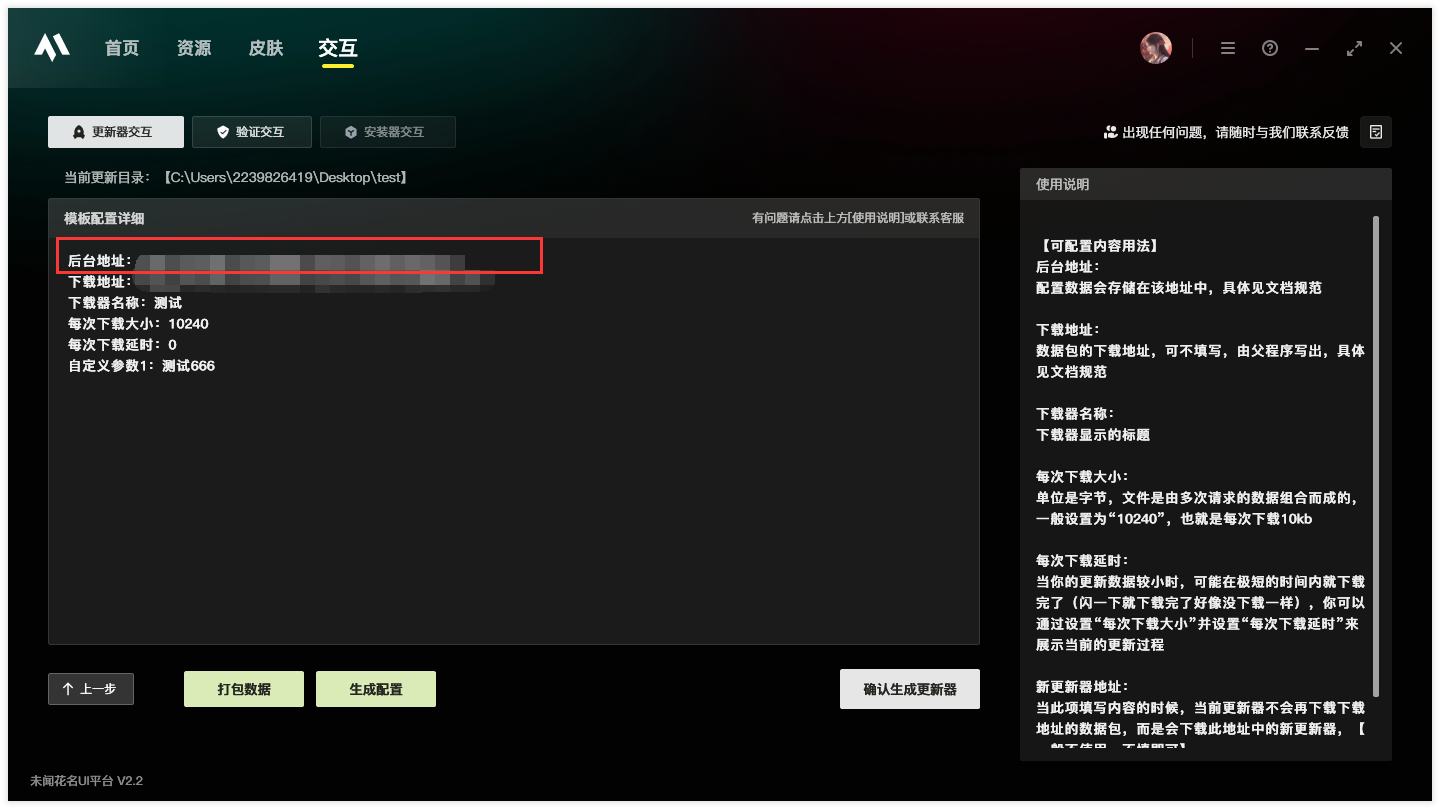Click the 使用说明 panel scrollbar
1440x809 pixels.
(x=1376, y=456)
